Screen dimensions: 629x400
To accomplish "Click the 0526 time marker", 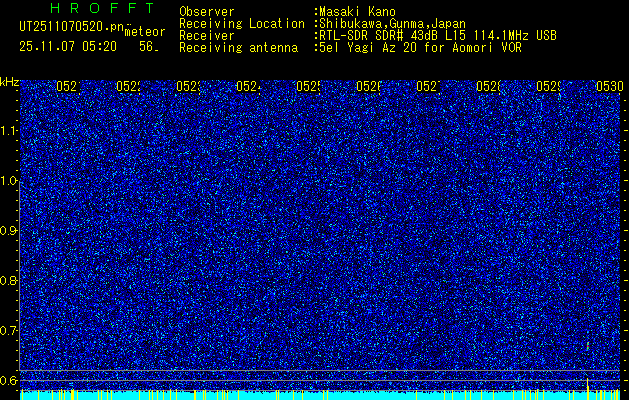I will 368,86.
